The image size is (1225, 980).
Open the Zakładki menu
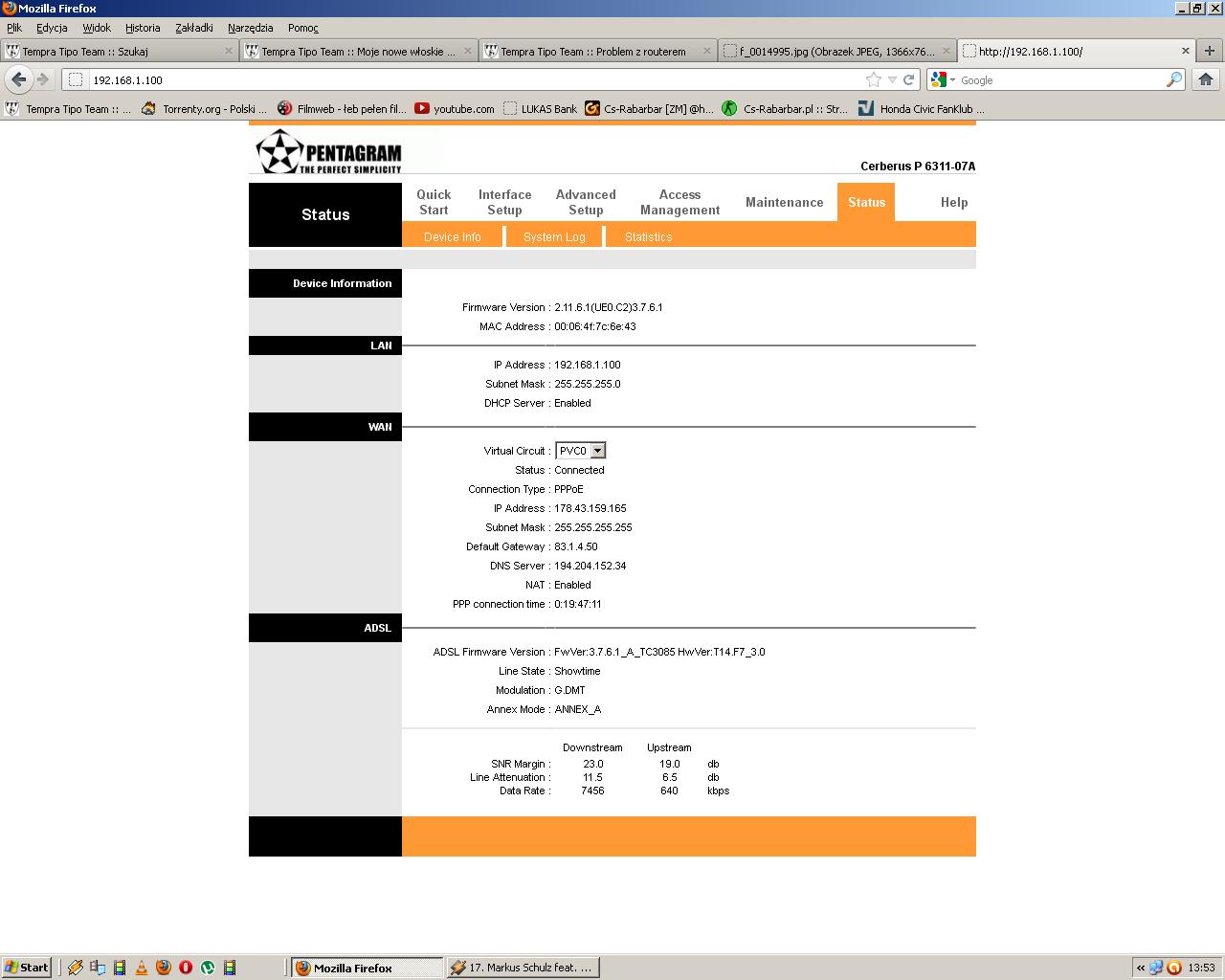[194, 28]
